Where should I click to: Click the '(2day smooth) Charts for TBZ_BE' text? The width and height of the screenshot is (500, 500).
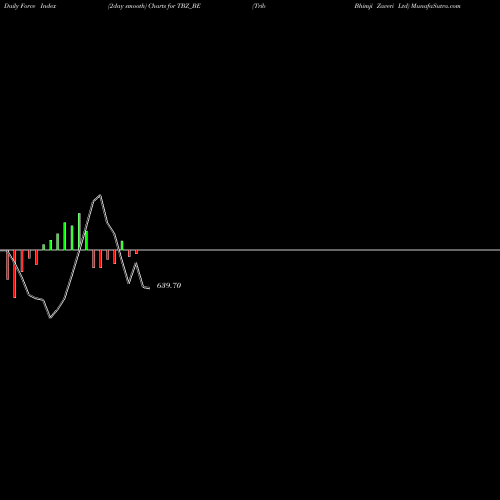coord(154,6)
